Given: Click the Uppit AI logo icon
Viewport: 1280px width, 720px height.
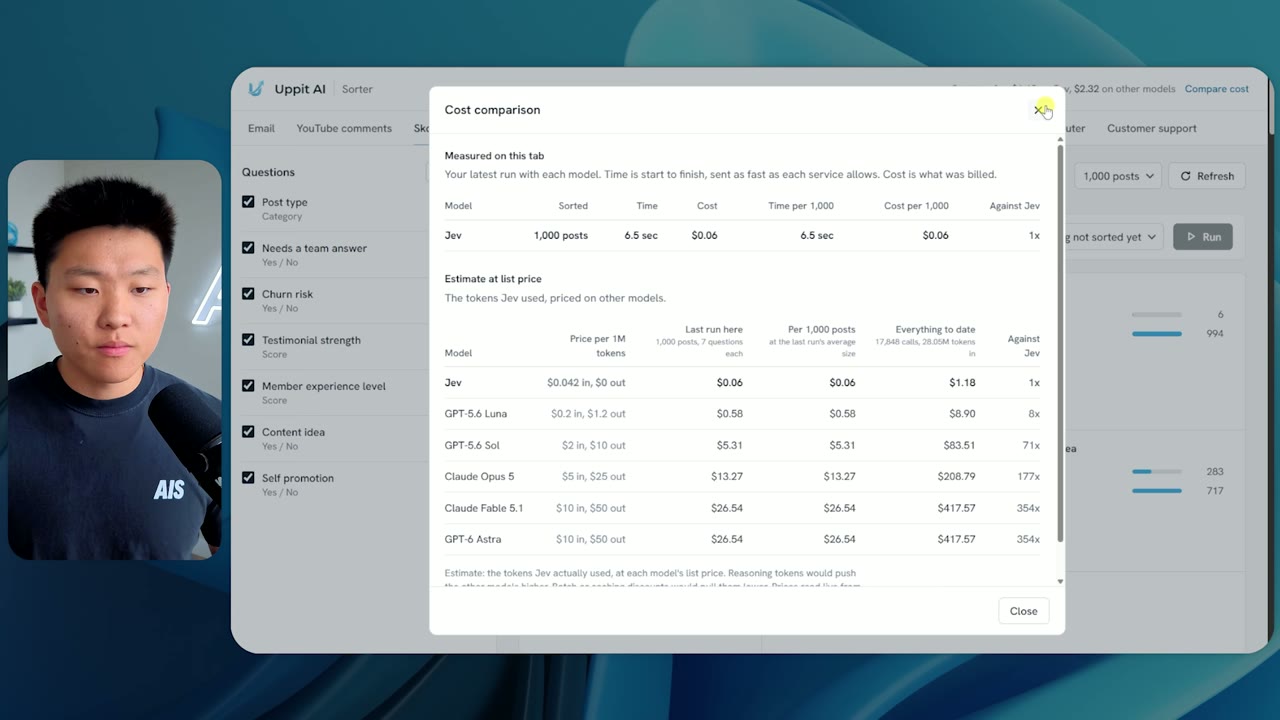Looking at the screenshot, I should point(256,89).
